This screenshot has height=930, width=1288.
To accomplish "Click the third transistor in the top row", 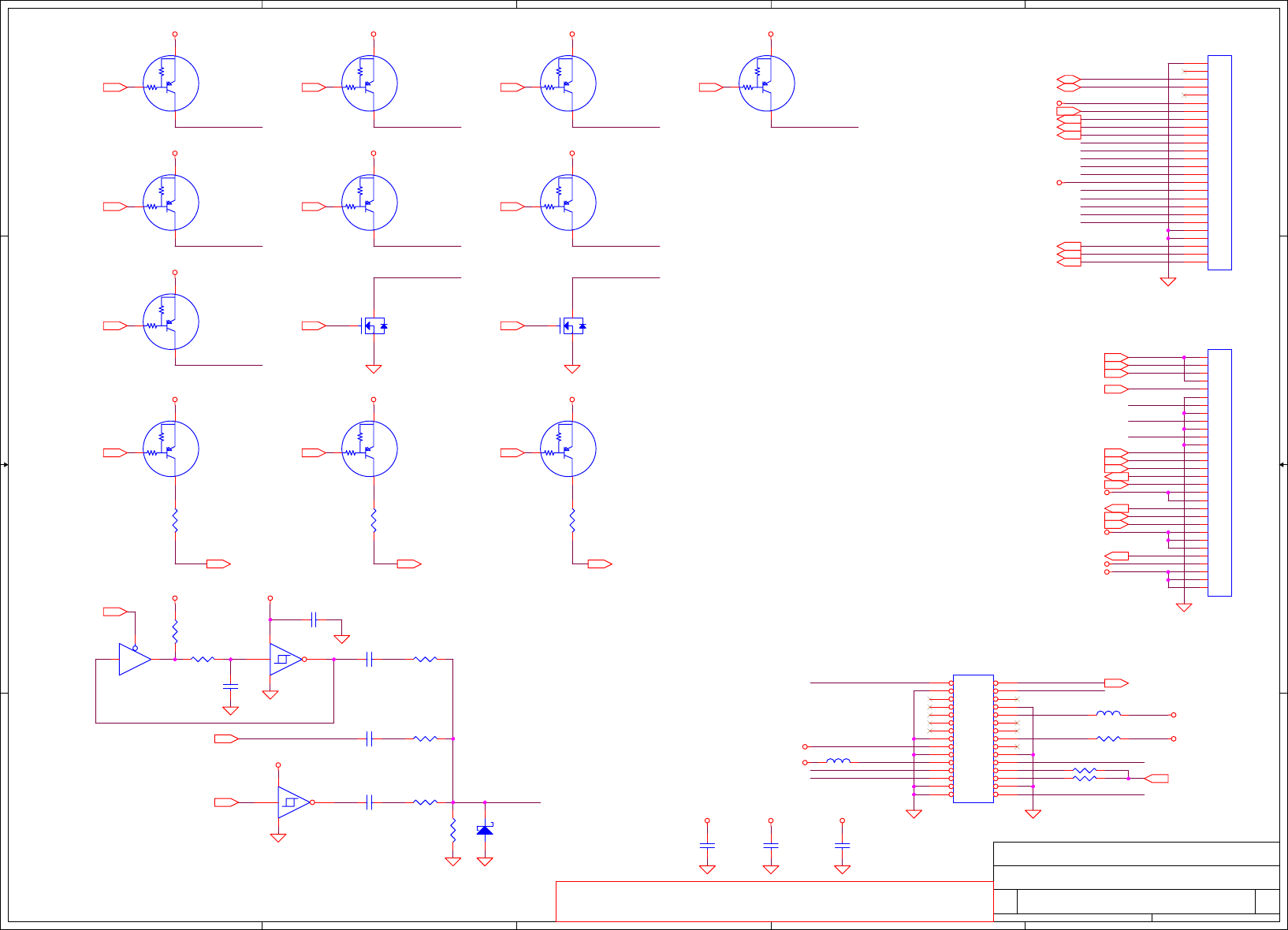I will [568, 84].
